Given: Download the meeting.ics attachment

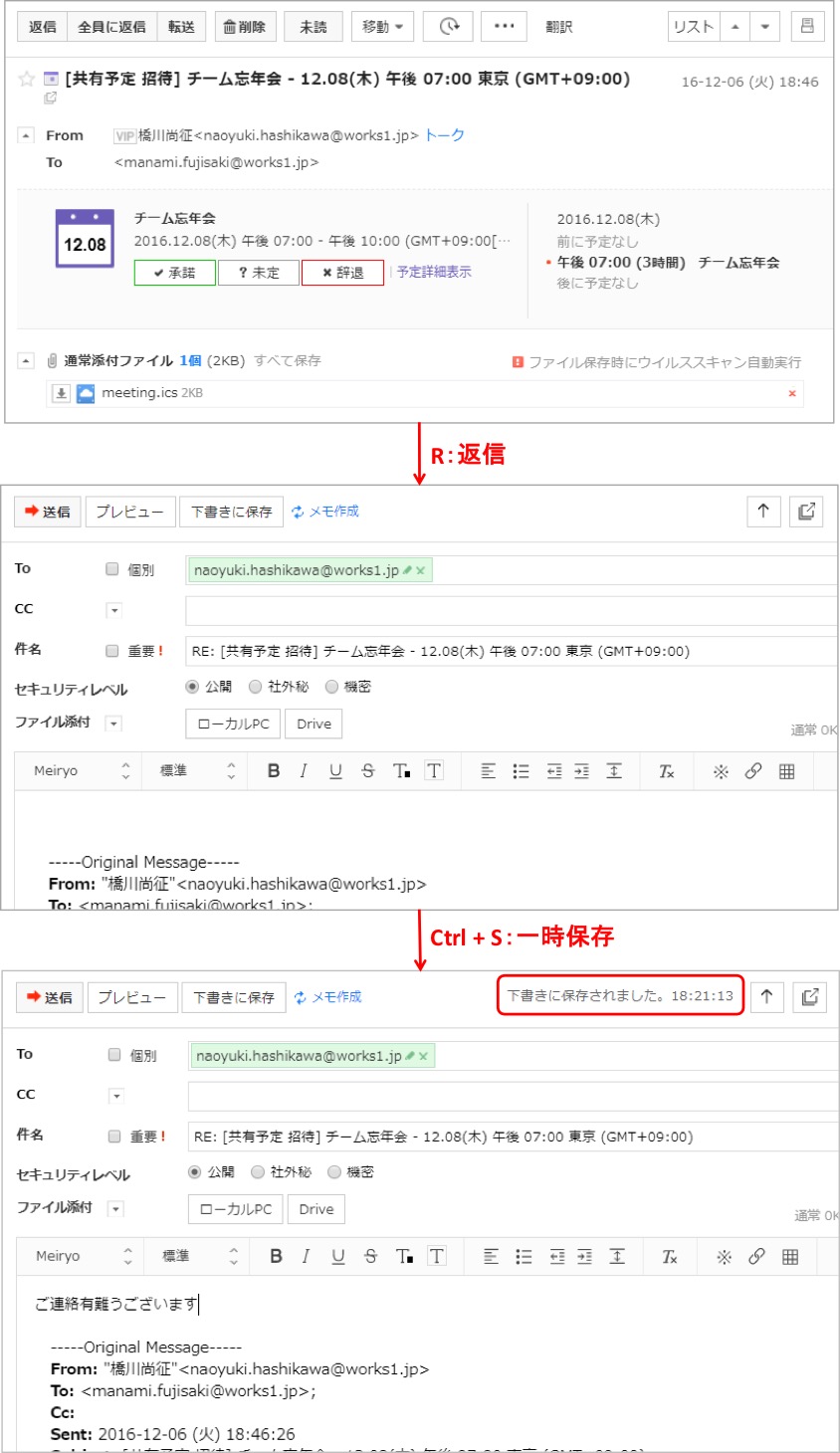Looking at the screenshot, I should [61, 393].
